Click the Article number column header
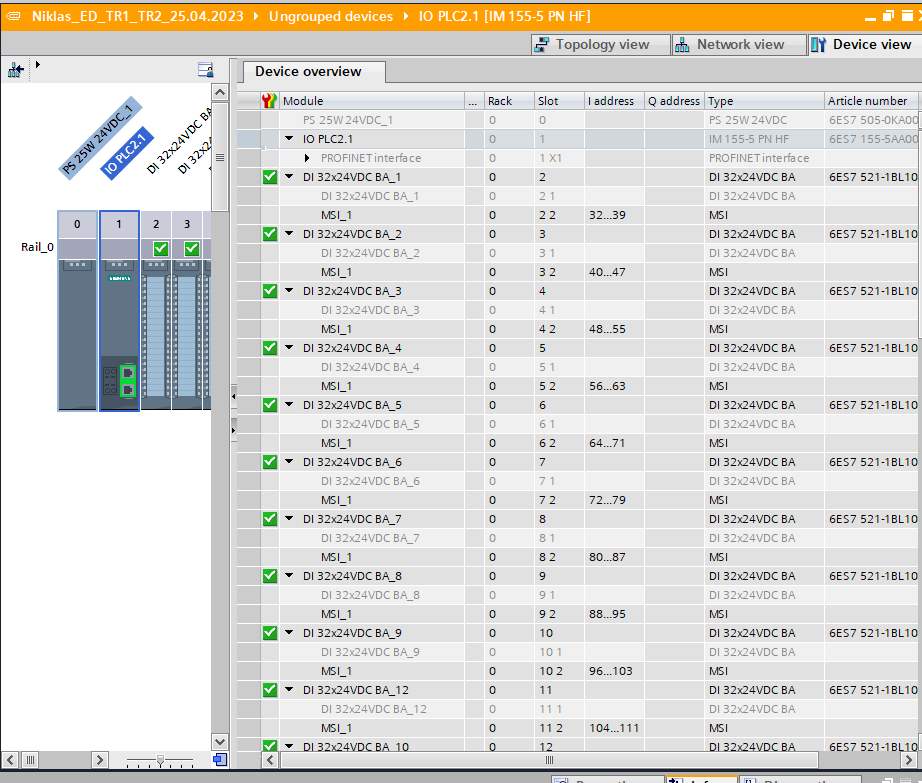922x783 pixels. (871, 101)
